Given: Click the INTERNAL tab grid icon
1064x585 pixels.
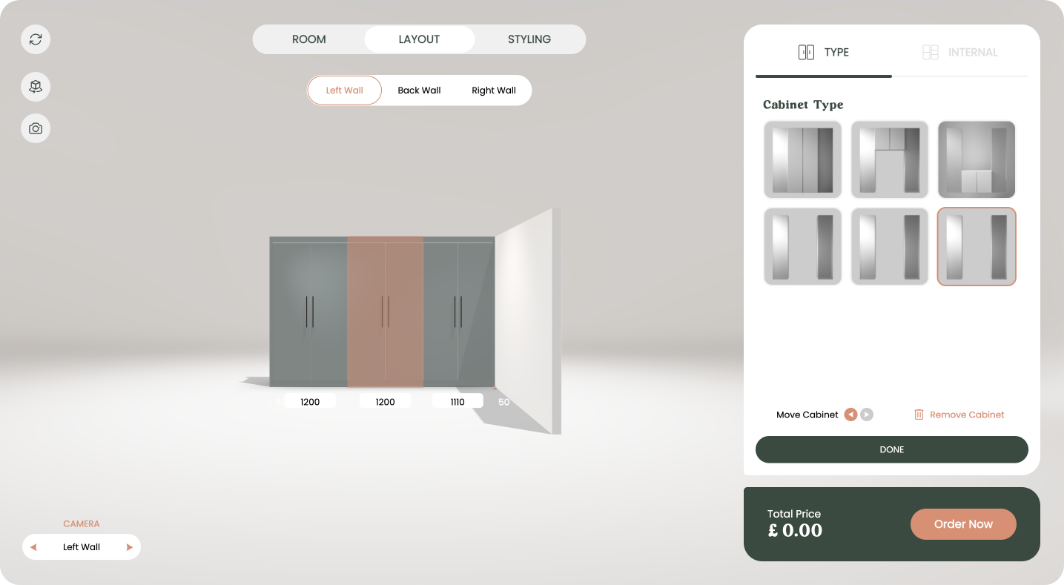Looking at the screenshot, I should pos(930,52).
